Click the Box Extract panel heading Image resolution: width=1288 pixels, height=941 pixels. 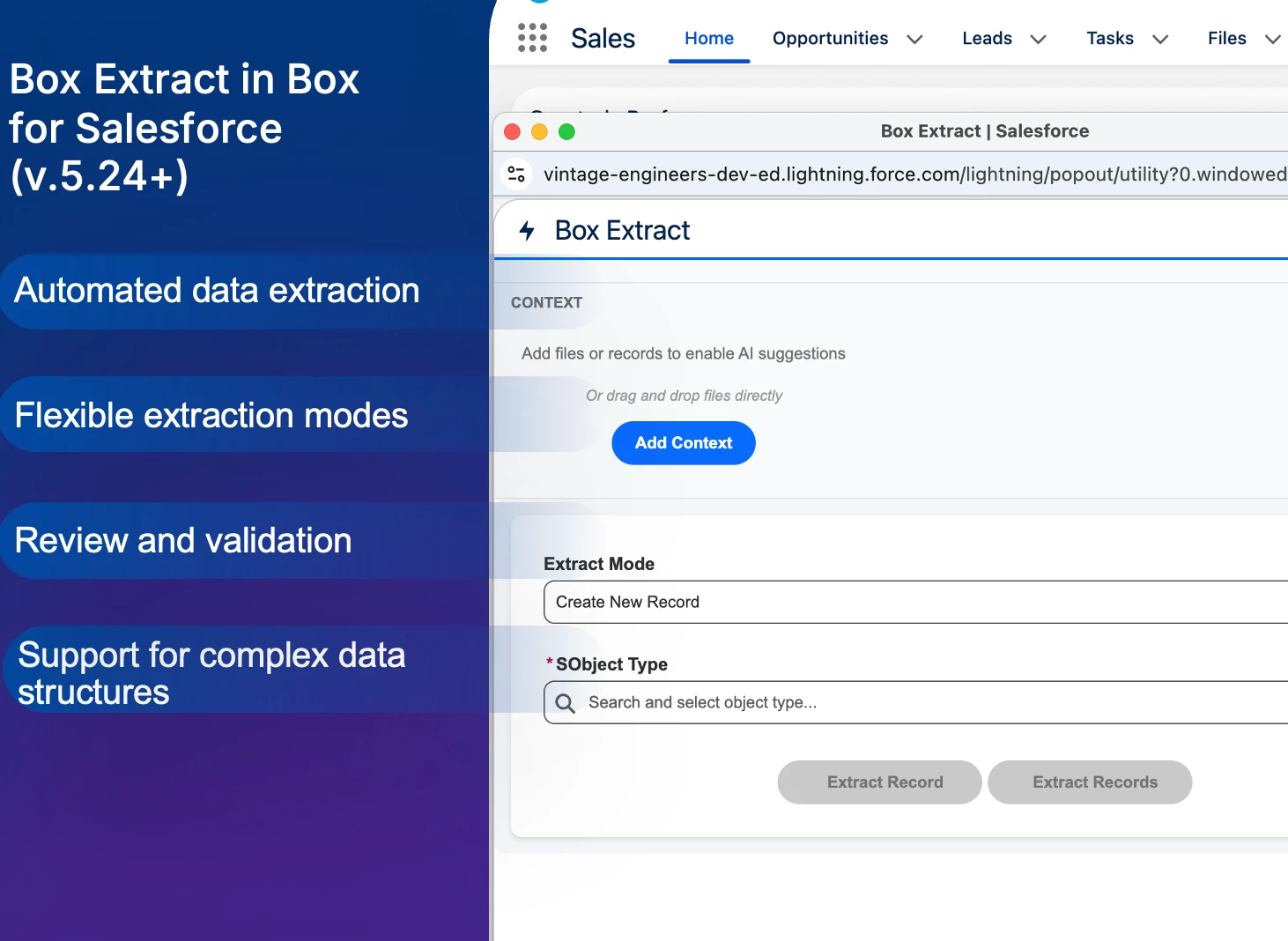622,231
